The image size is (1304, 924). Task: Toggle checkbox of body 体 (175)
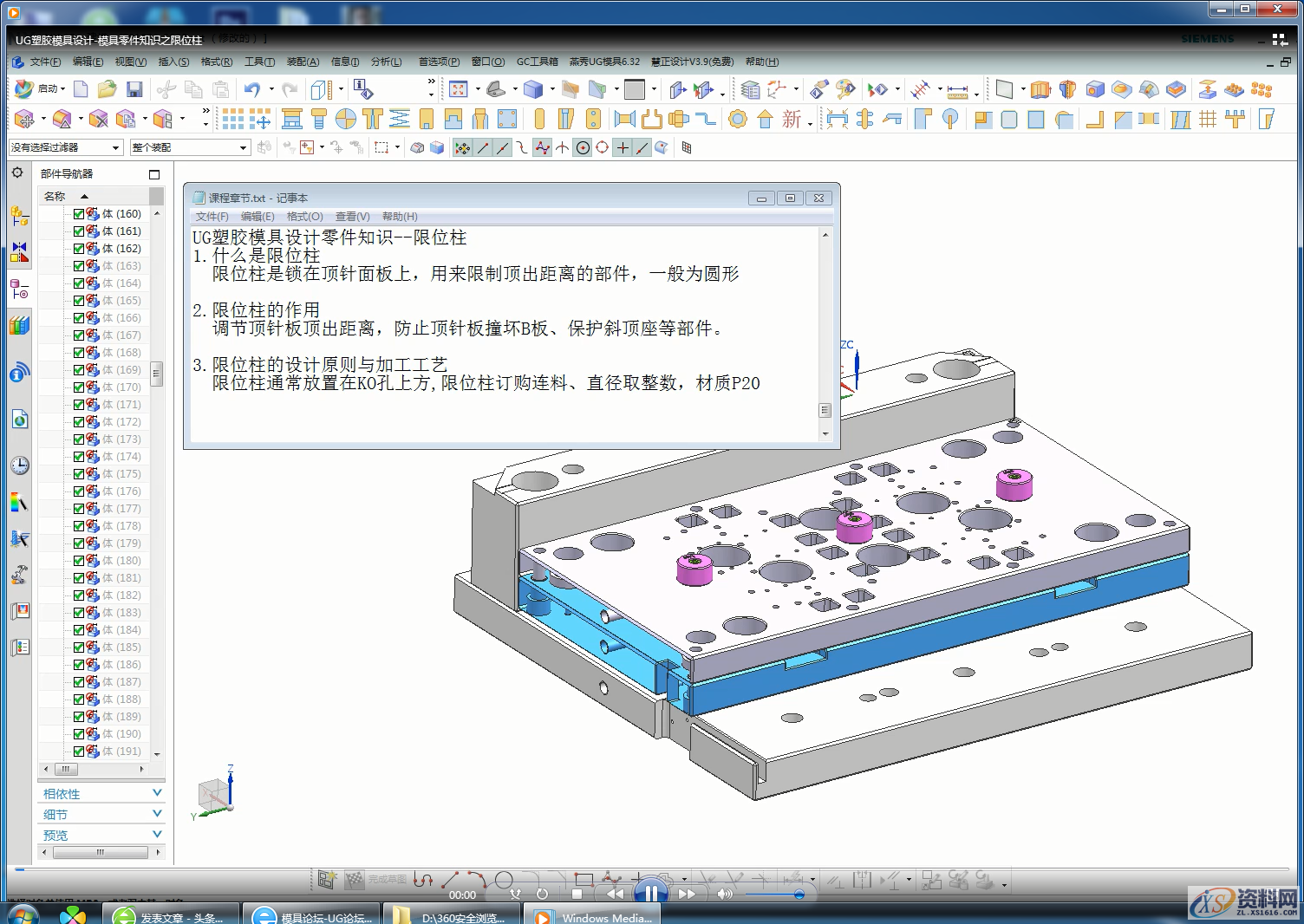pos(79,474)
